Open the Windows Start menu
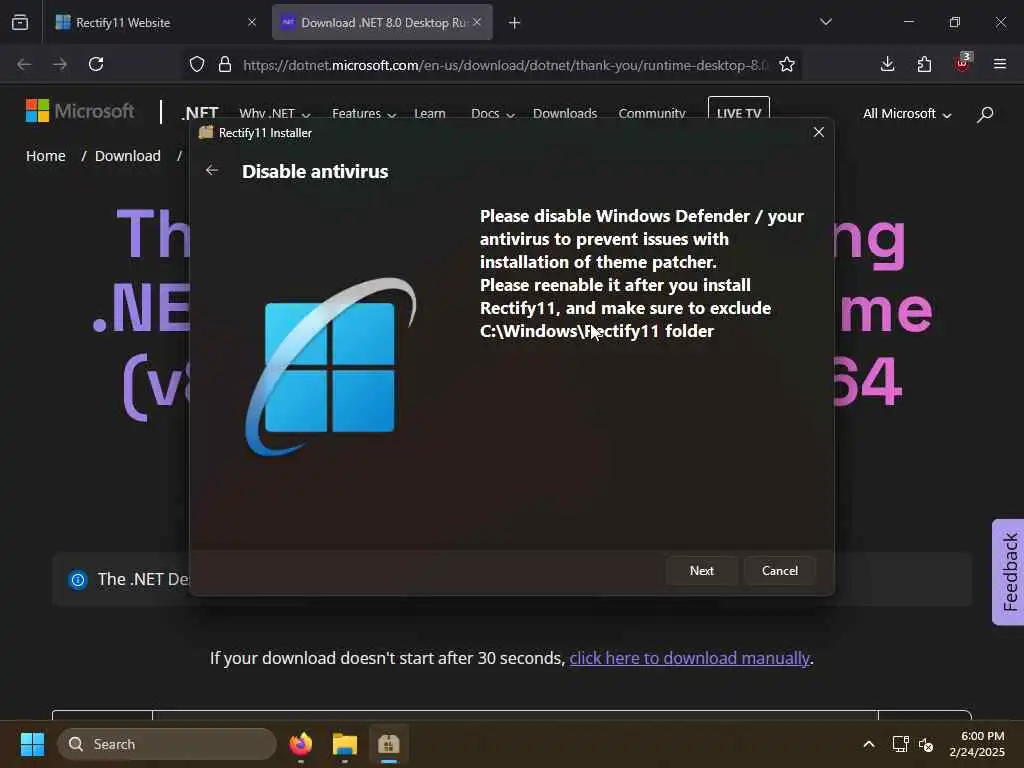The image size is (1024, 768). coord(32,744)
